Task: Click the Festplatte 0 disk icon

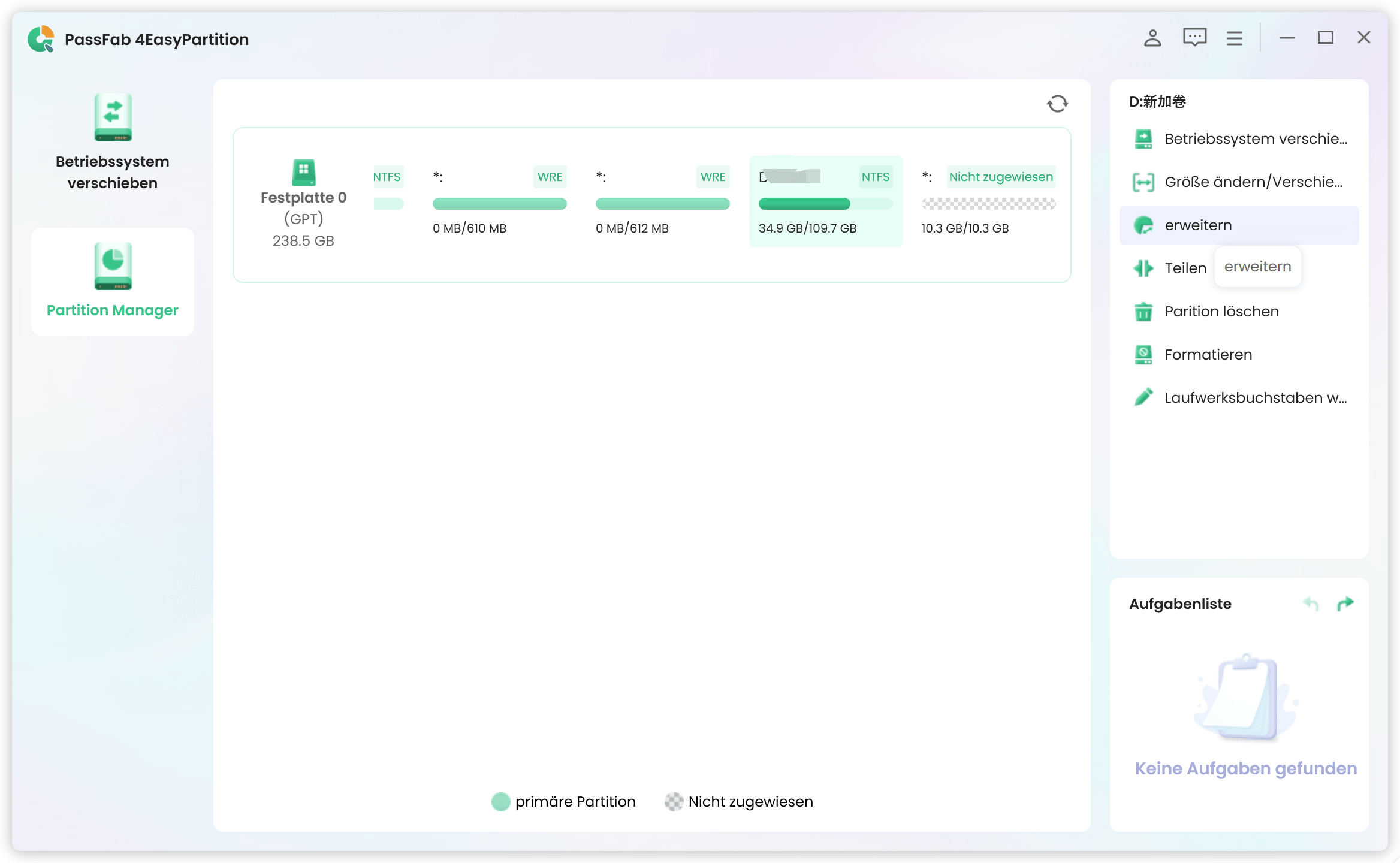Action: [x=304, y=172]
